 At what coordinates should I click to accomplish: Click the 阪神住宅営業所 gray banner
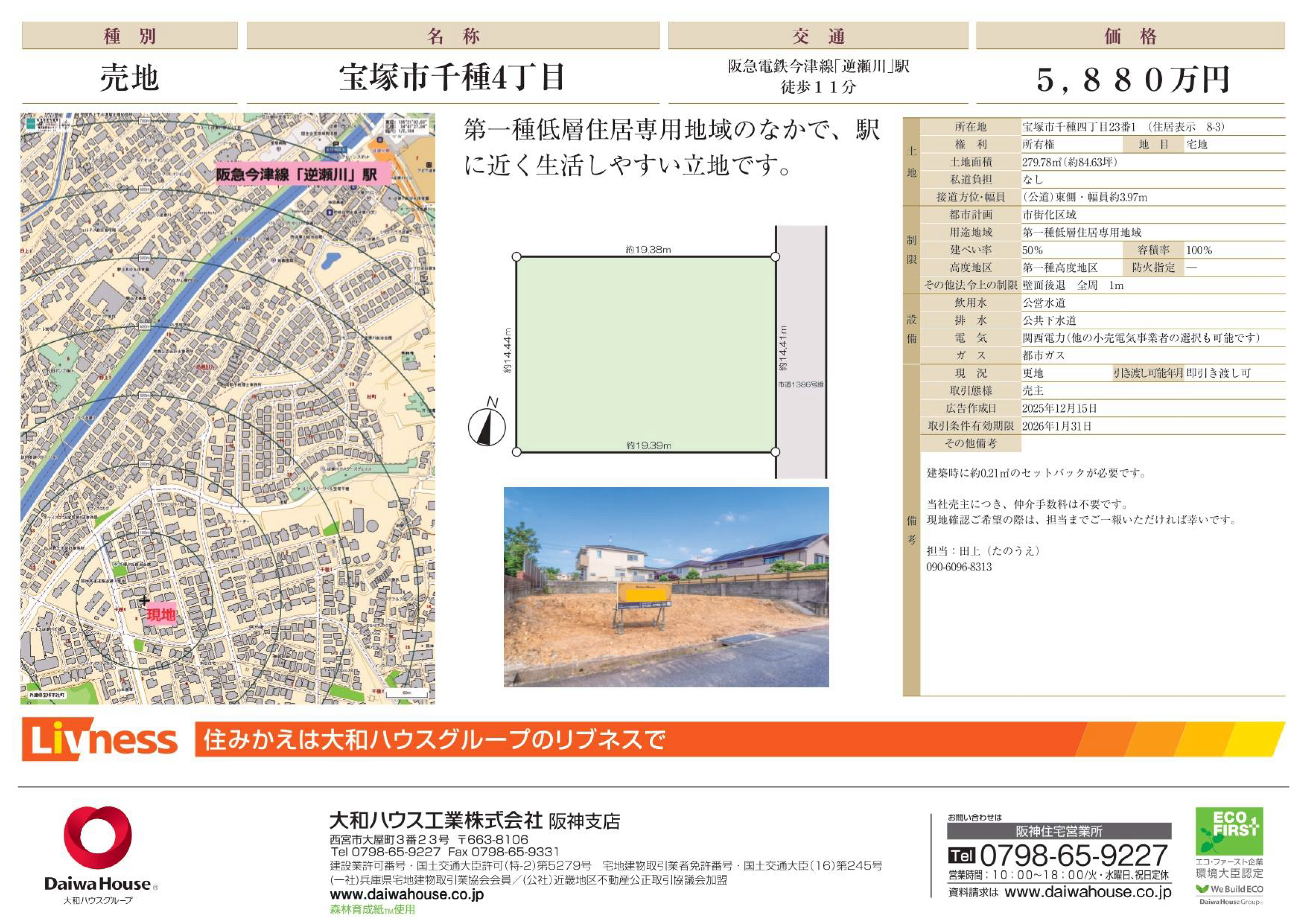tap(1059, 831)
